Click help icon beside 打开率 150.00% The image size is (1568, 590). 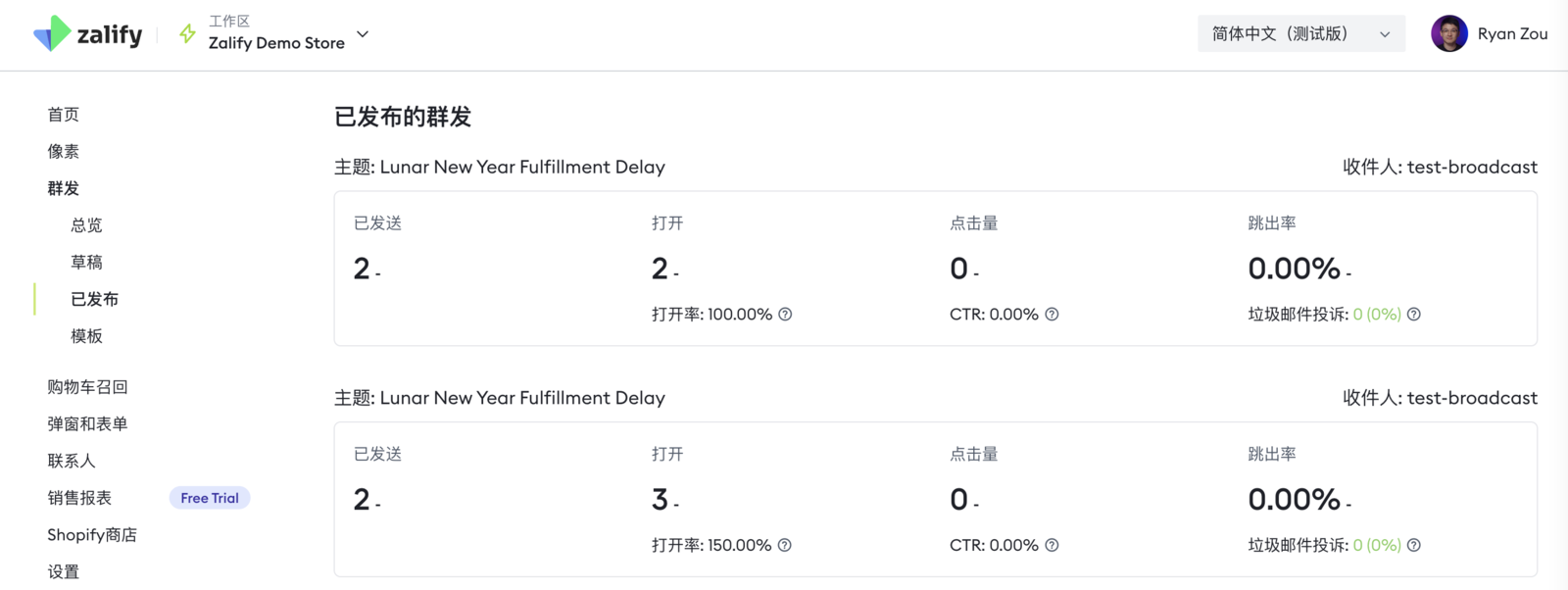(x=785, y=546)
